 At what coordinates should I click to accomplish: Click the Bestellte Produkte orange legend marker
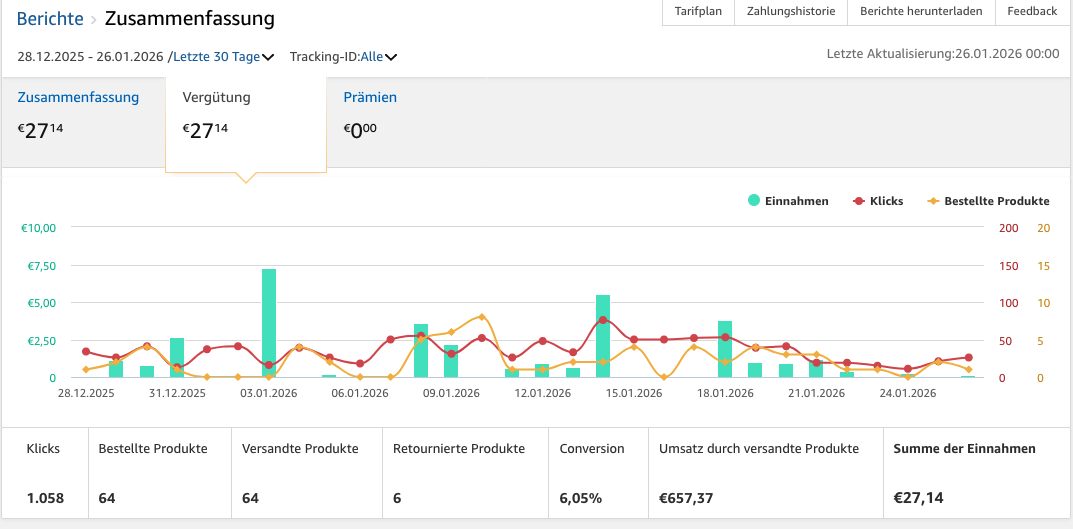[x=933, y=201]
